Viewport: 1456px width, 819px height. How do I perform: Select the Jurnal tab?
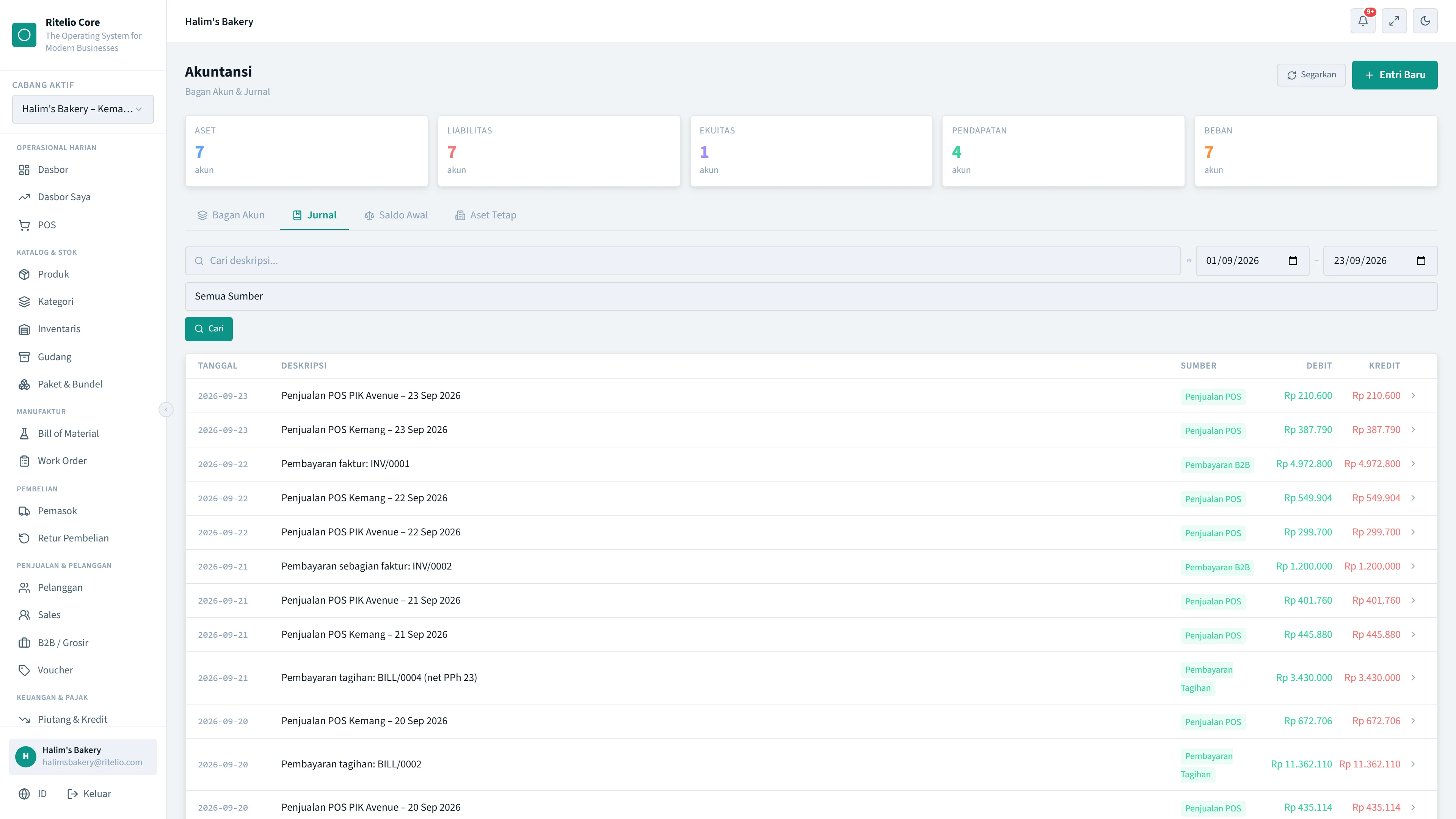(x=314, y=215)
